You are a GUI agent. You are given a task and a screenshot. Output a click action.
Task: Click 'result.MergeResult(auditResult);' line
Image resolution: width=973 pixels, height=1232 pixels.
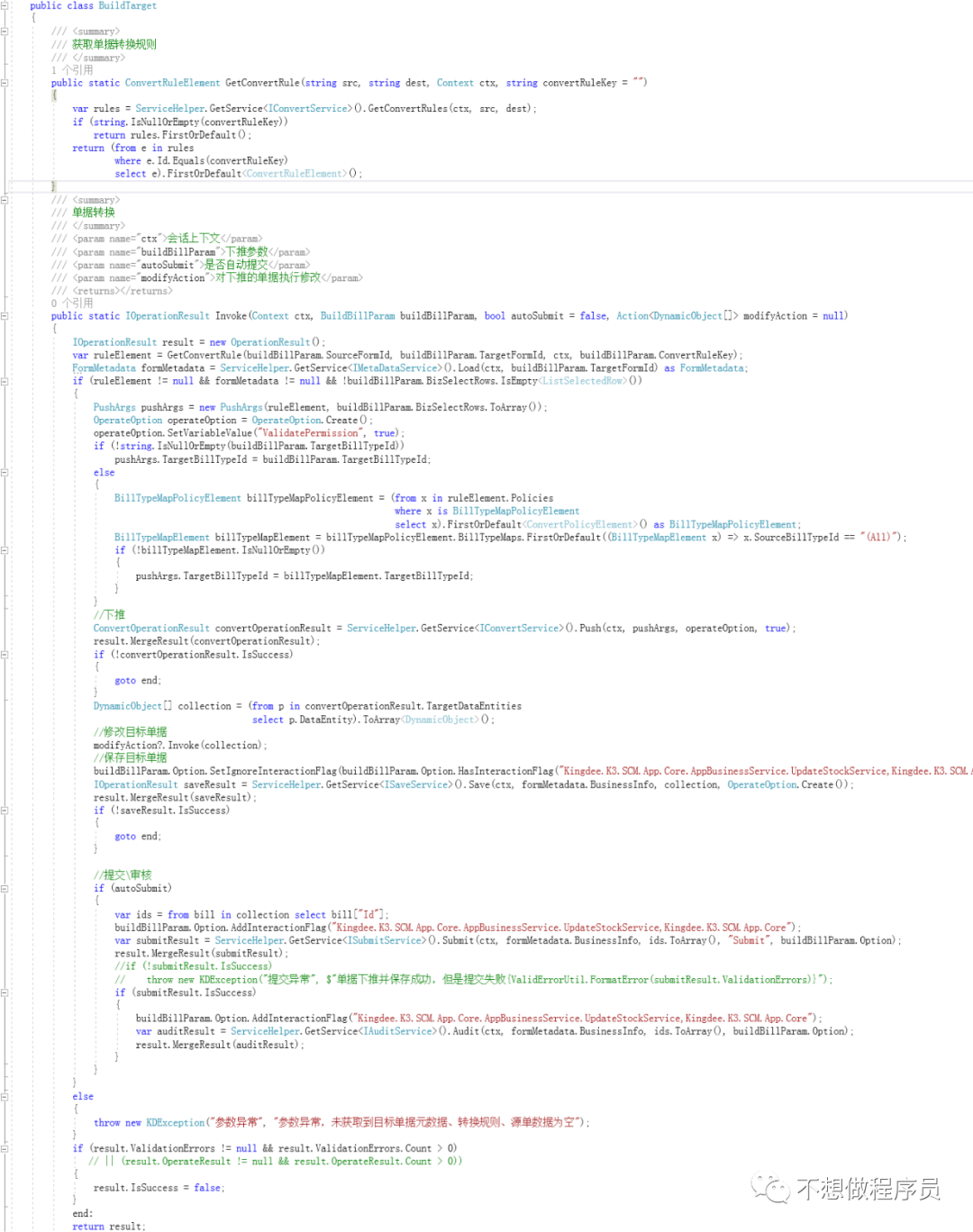[220, 1045]
